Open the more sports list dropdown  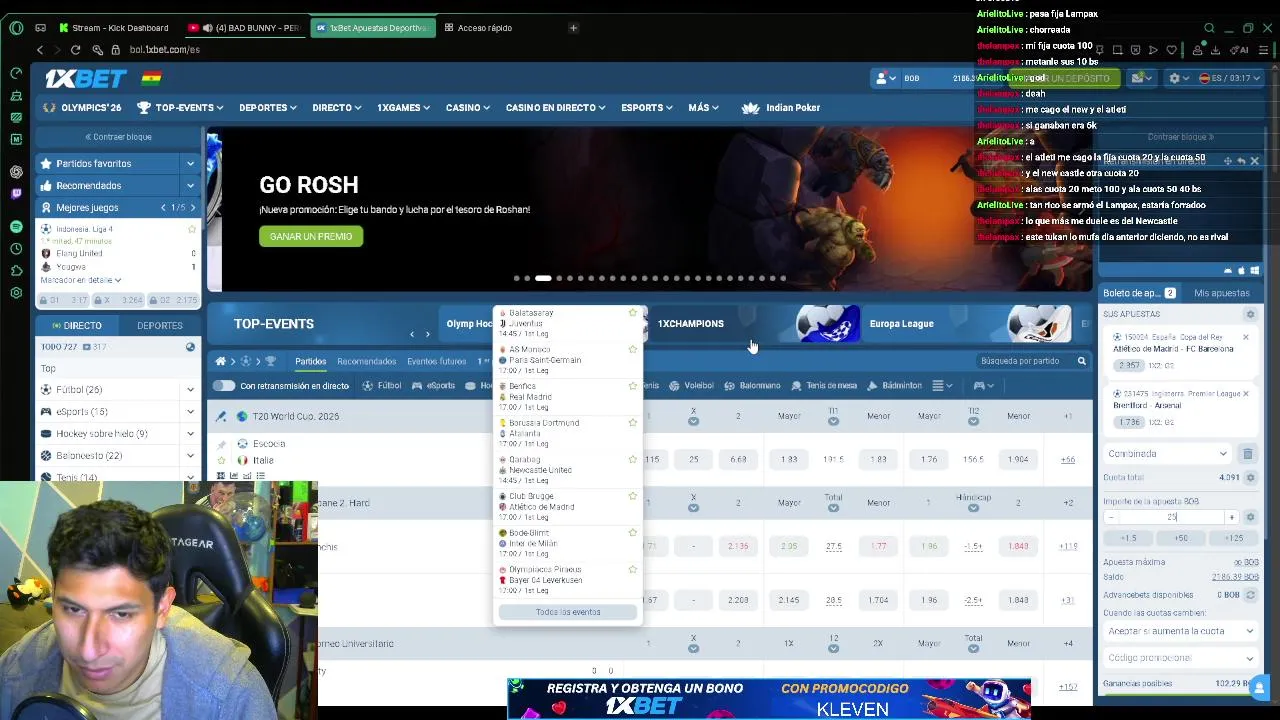coord(941,386)
